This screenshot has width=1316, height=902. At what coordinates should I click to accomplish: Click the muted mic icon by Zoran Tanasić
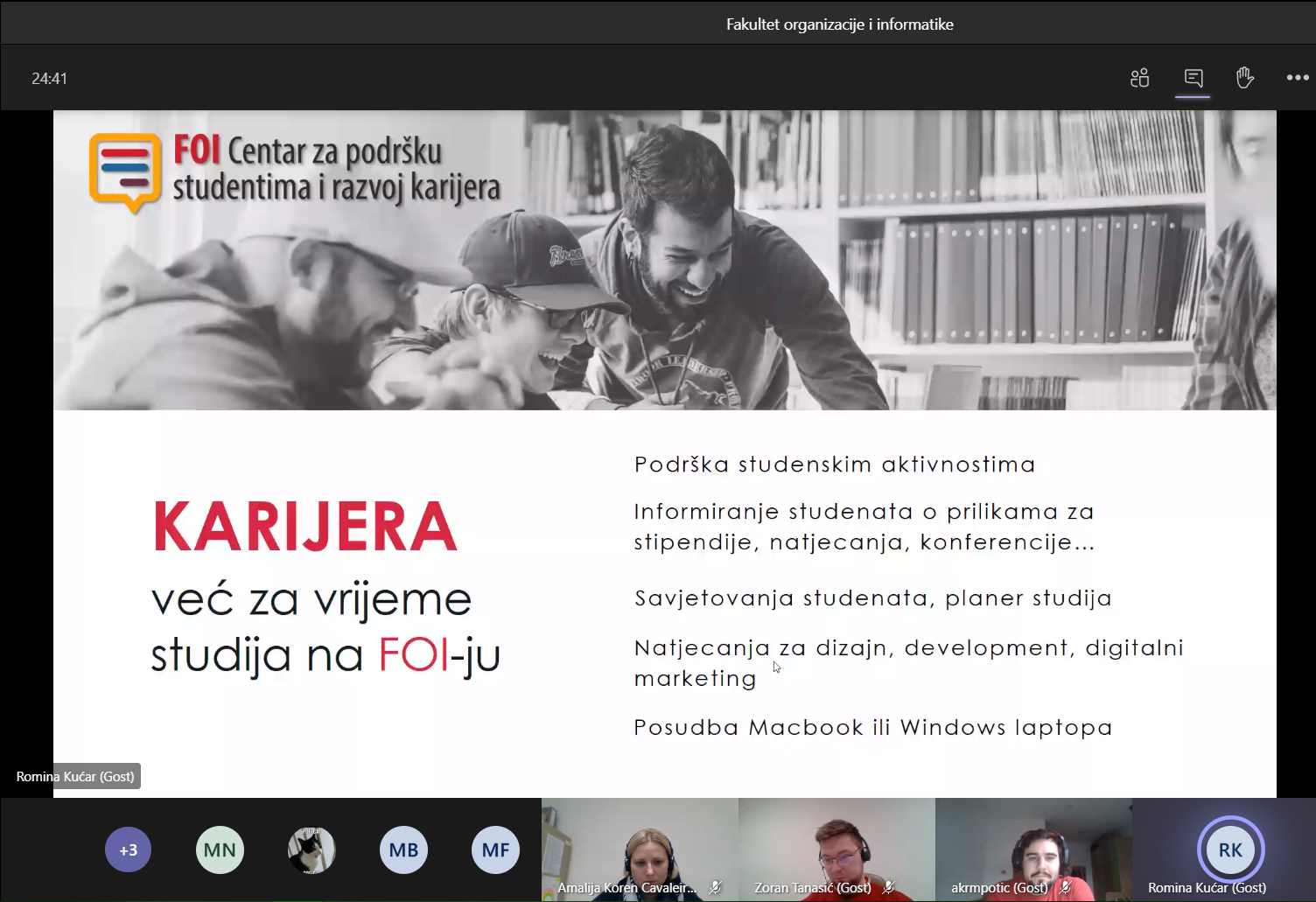click(x=888, y=887)
